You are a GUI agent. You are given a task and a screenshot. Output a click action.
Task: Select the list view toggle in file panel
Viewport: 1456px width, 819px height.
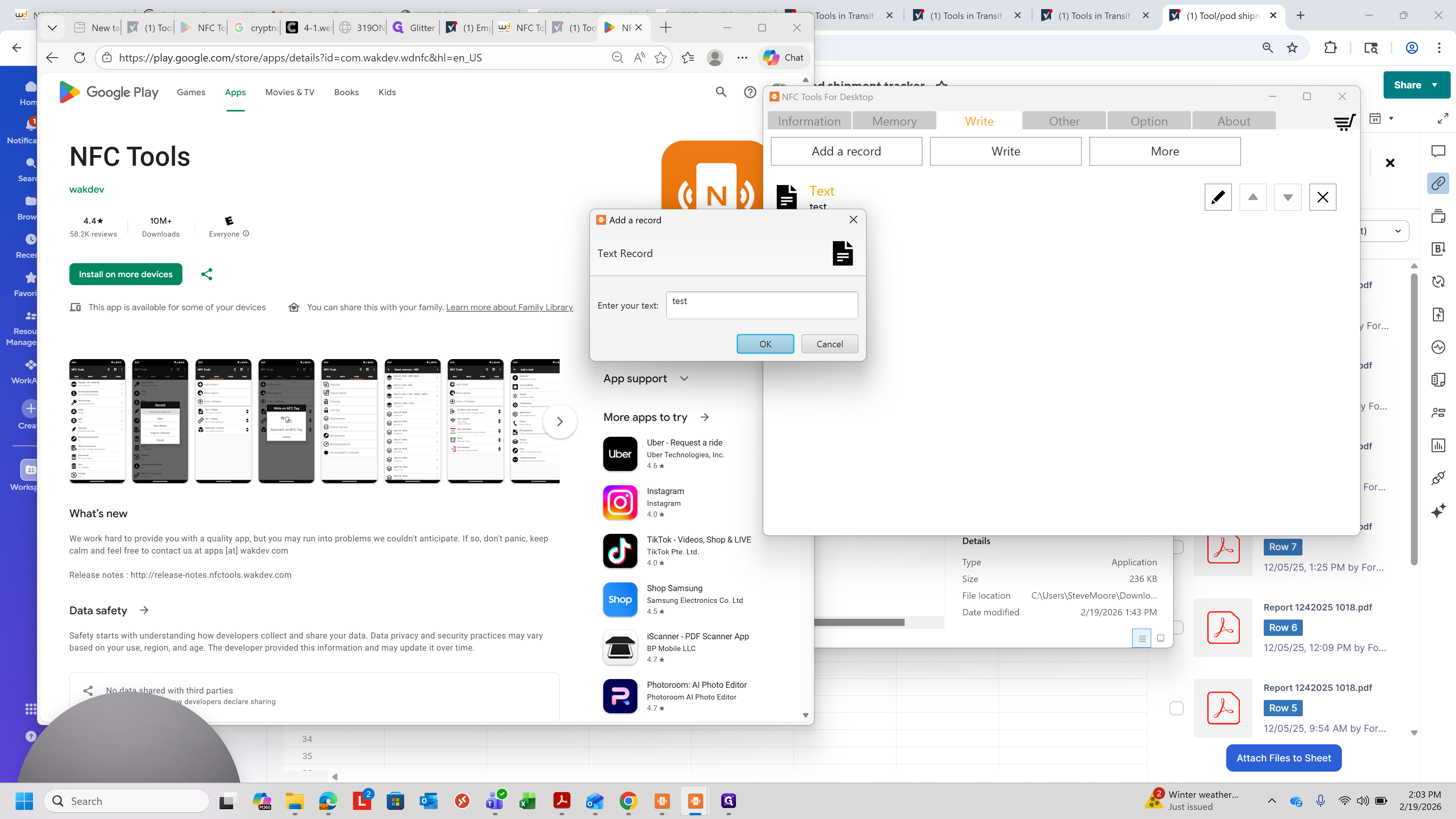(1142, 638)
